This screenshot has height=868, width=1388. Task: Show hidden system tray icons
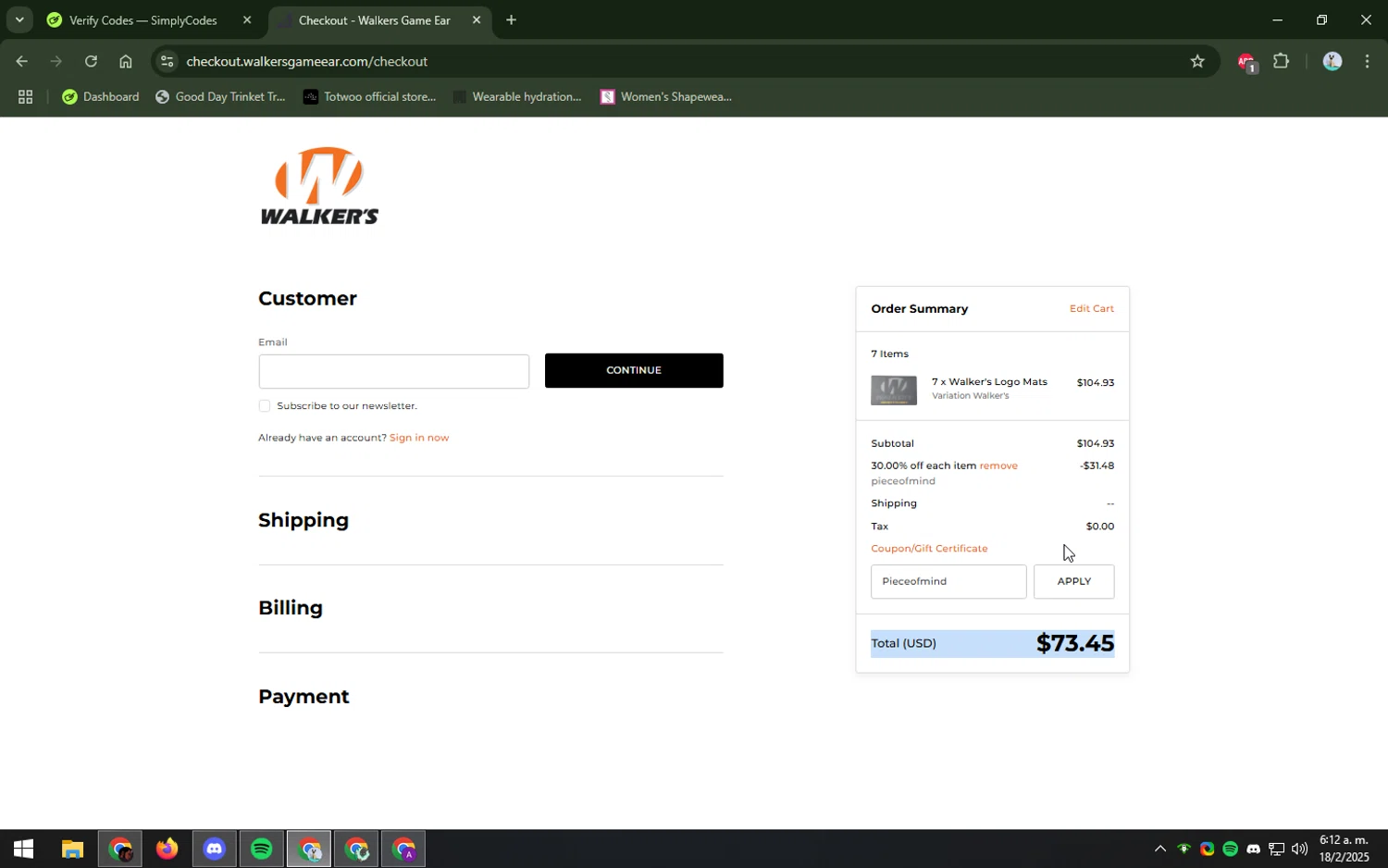[x=1160, y=849]
